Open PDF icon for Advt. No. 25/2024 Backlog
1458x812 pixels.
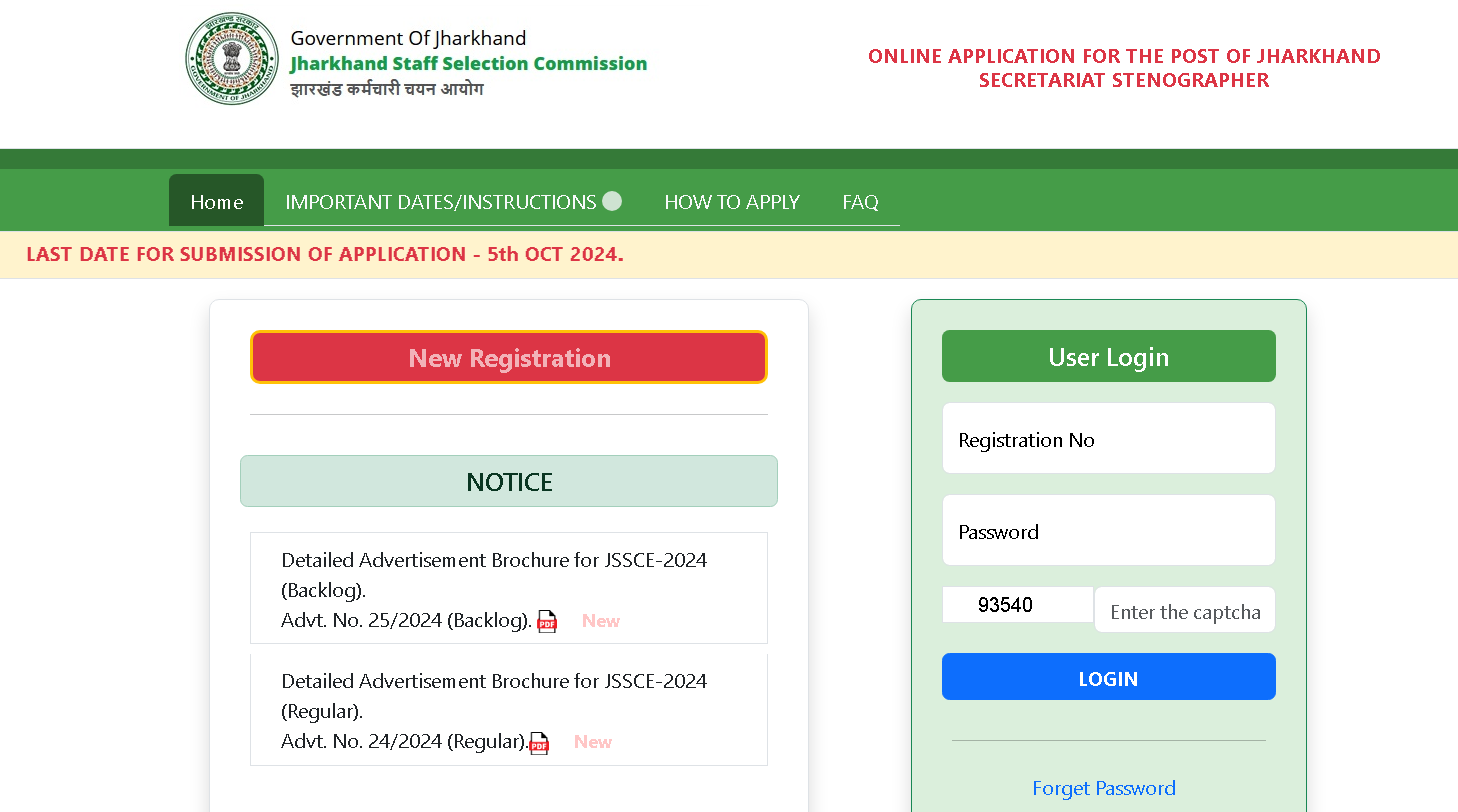point(547,621)
